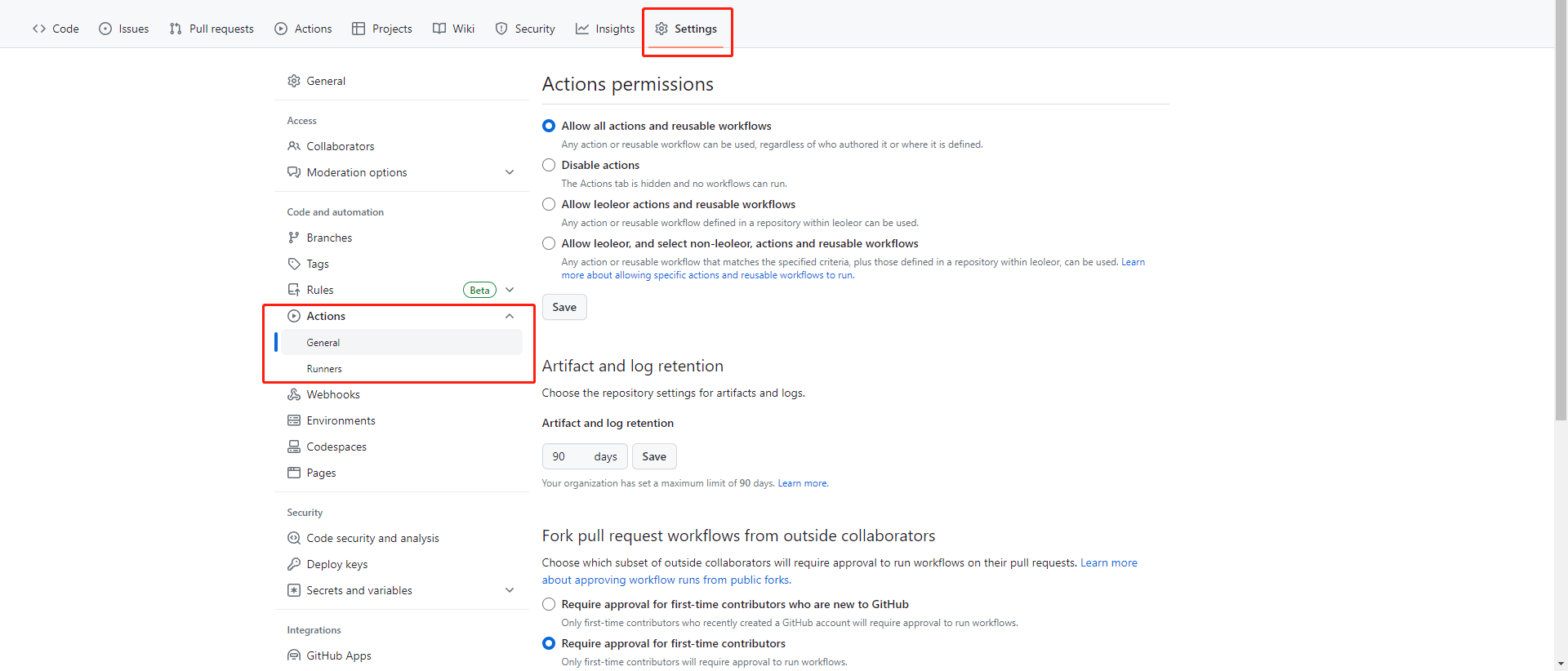This screenshot has height=671, width=1568.
Task: Click the Security shield icon
Action: 501,29
